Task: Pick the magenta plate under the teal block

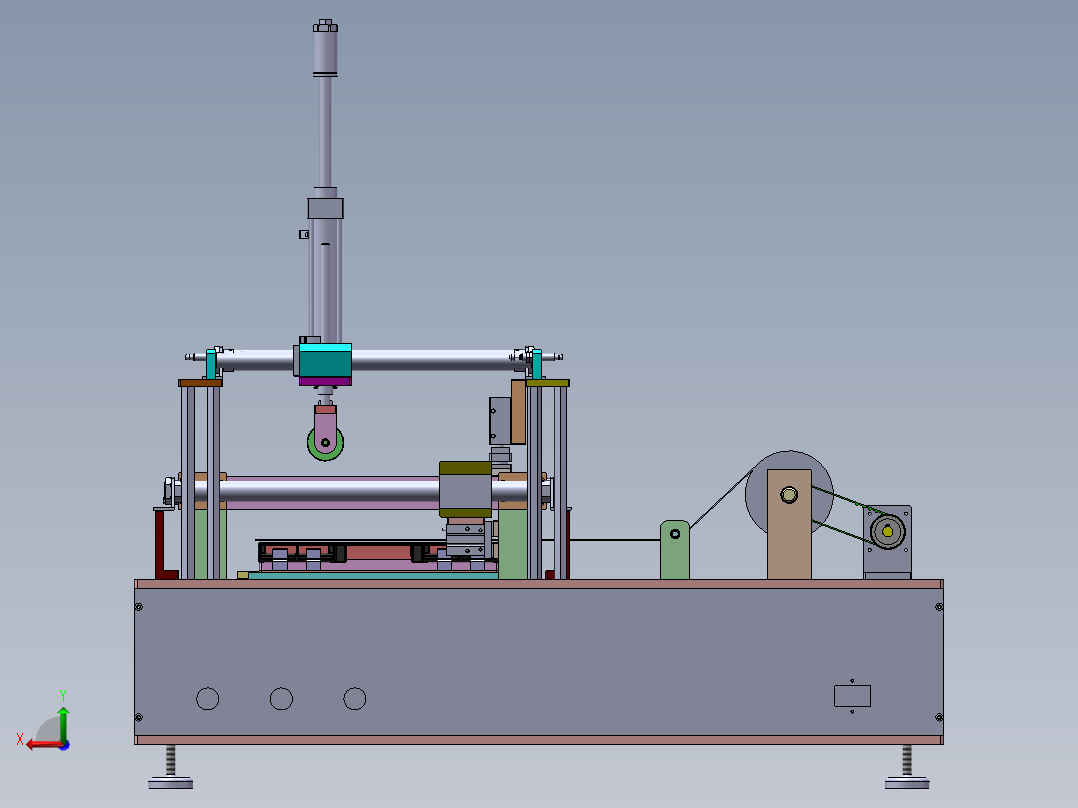Action: point(325,382)
